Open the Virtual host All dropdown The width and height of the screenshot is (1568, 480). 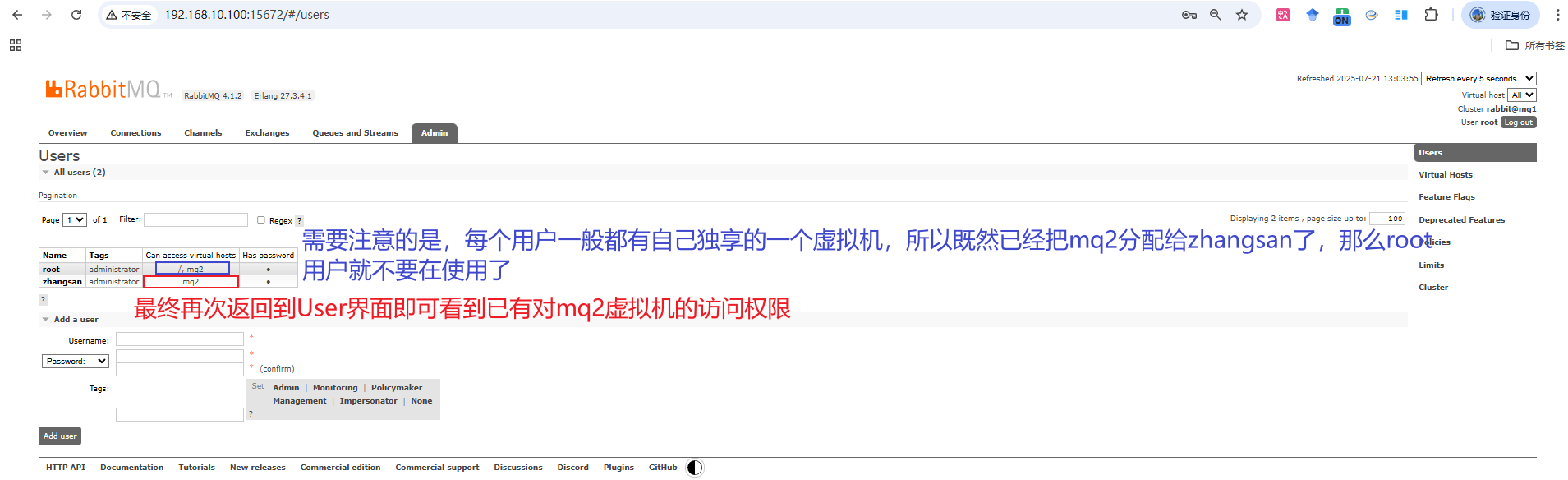coord(1522,95)
